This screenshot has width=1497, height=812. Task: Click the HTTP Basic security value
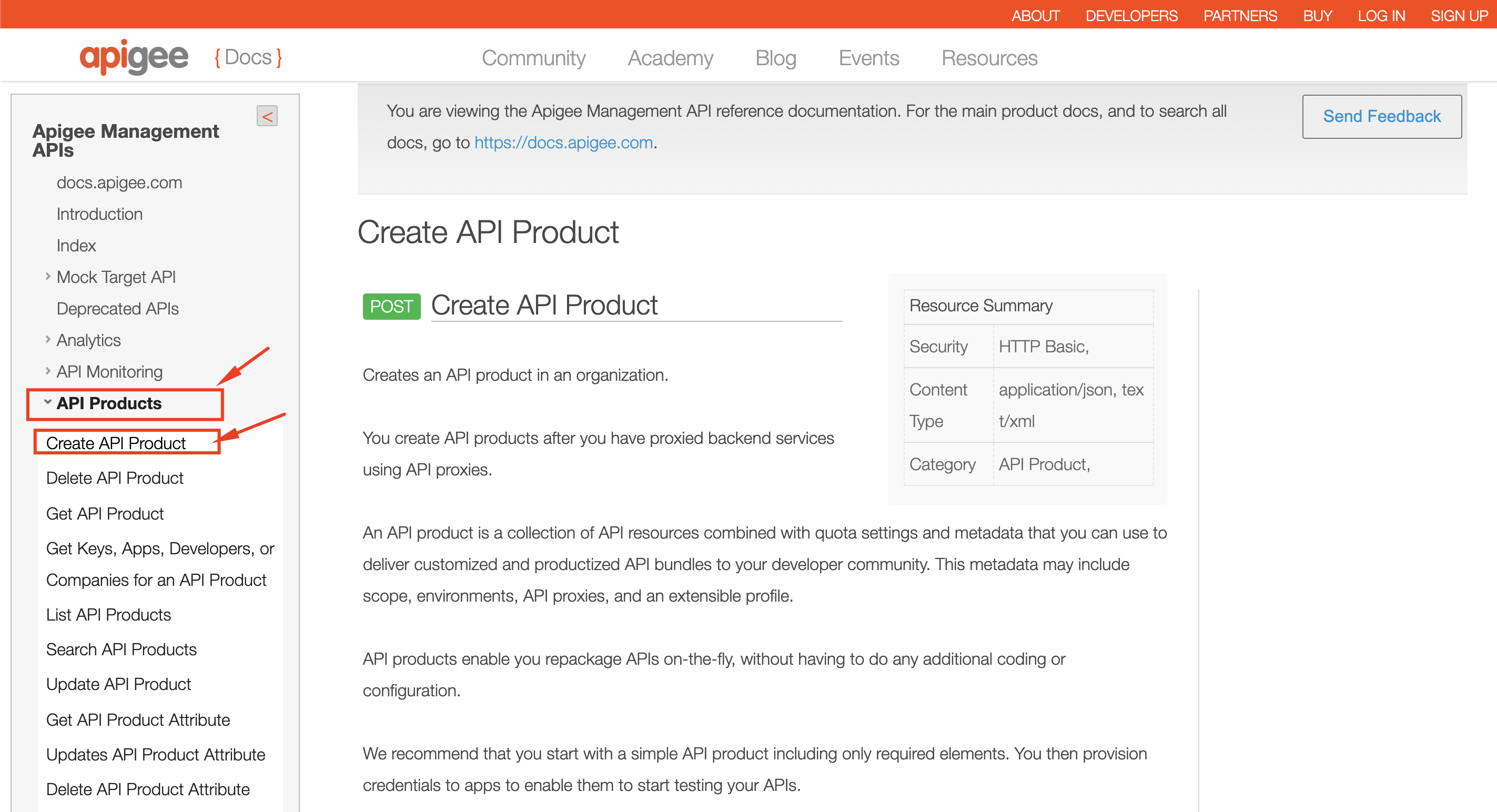(1043, 346)
